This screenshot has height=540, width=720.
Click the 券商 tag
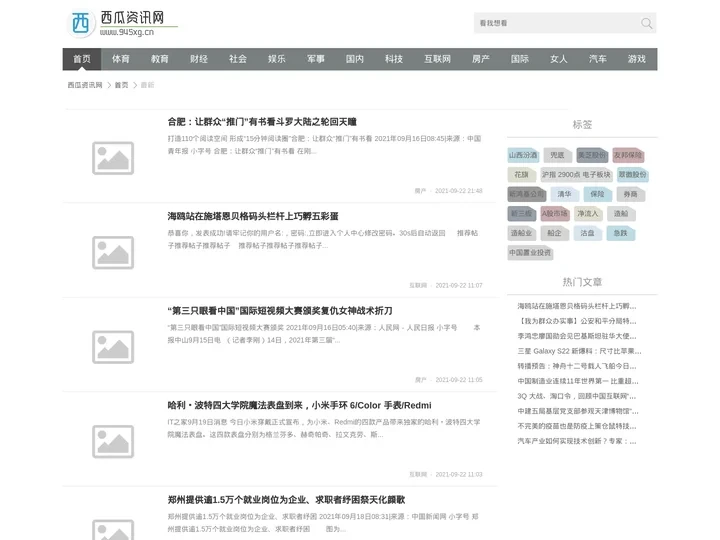click(x=630, y=194)
